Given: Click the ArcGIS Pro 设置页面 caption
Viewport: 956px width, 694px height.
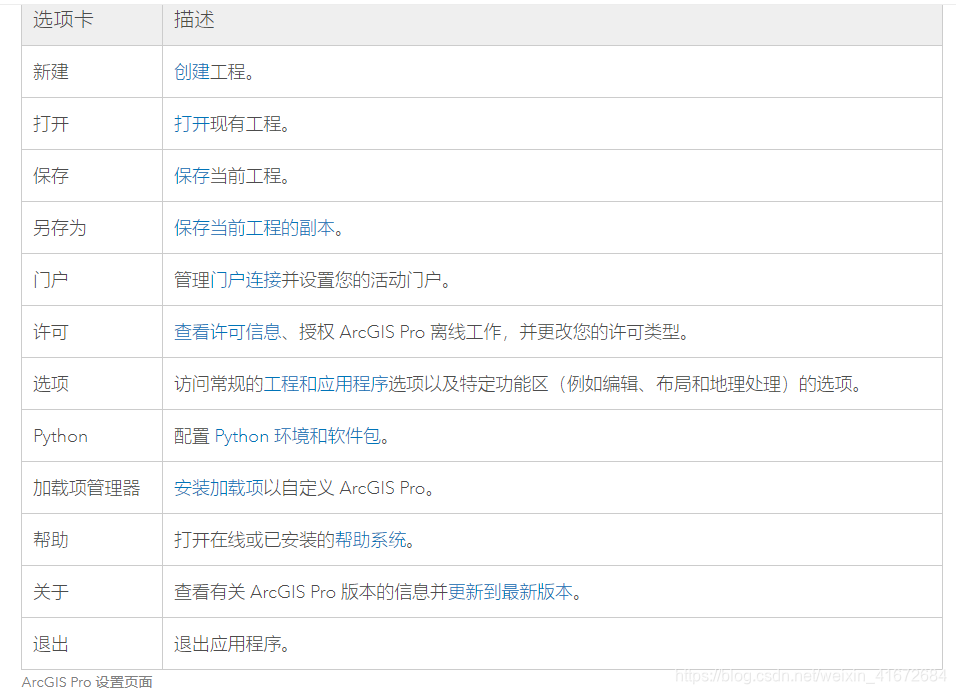Looking at the screenshot, I should [x=87, y=682].
